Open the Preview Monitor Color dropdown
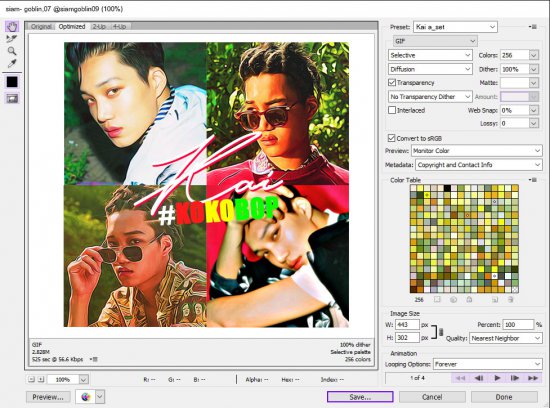550x408 pixels. [x=477, y=151]
